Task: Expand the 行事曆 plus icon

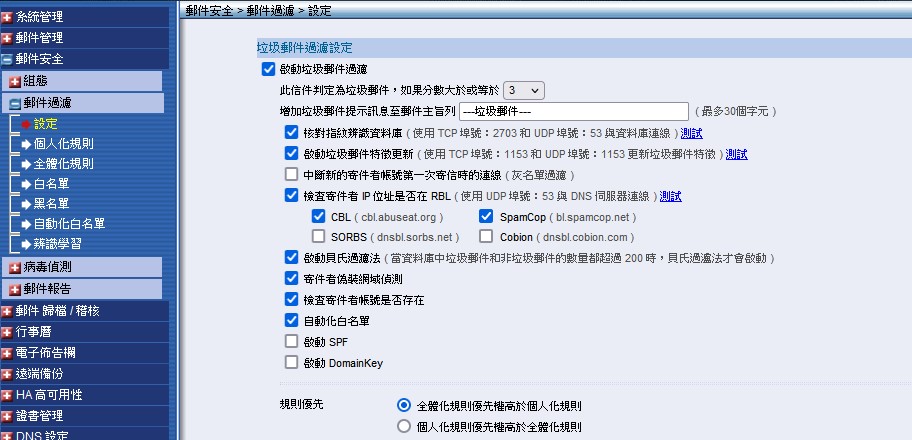Action: 7,331
